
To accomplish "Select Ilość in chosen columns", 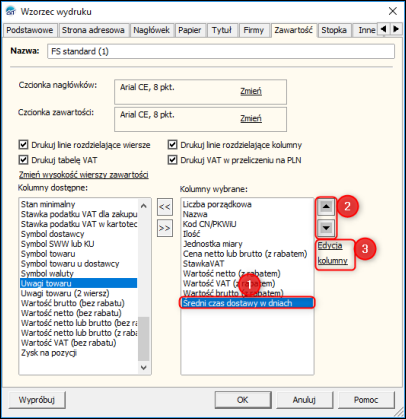I will 247,234.
